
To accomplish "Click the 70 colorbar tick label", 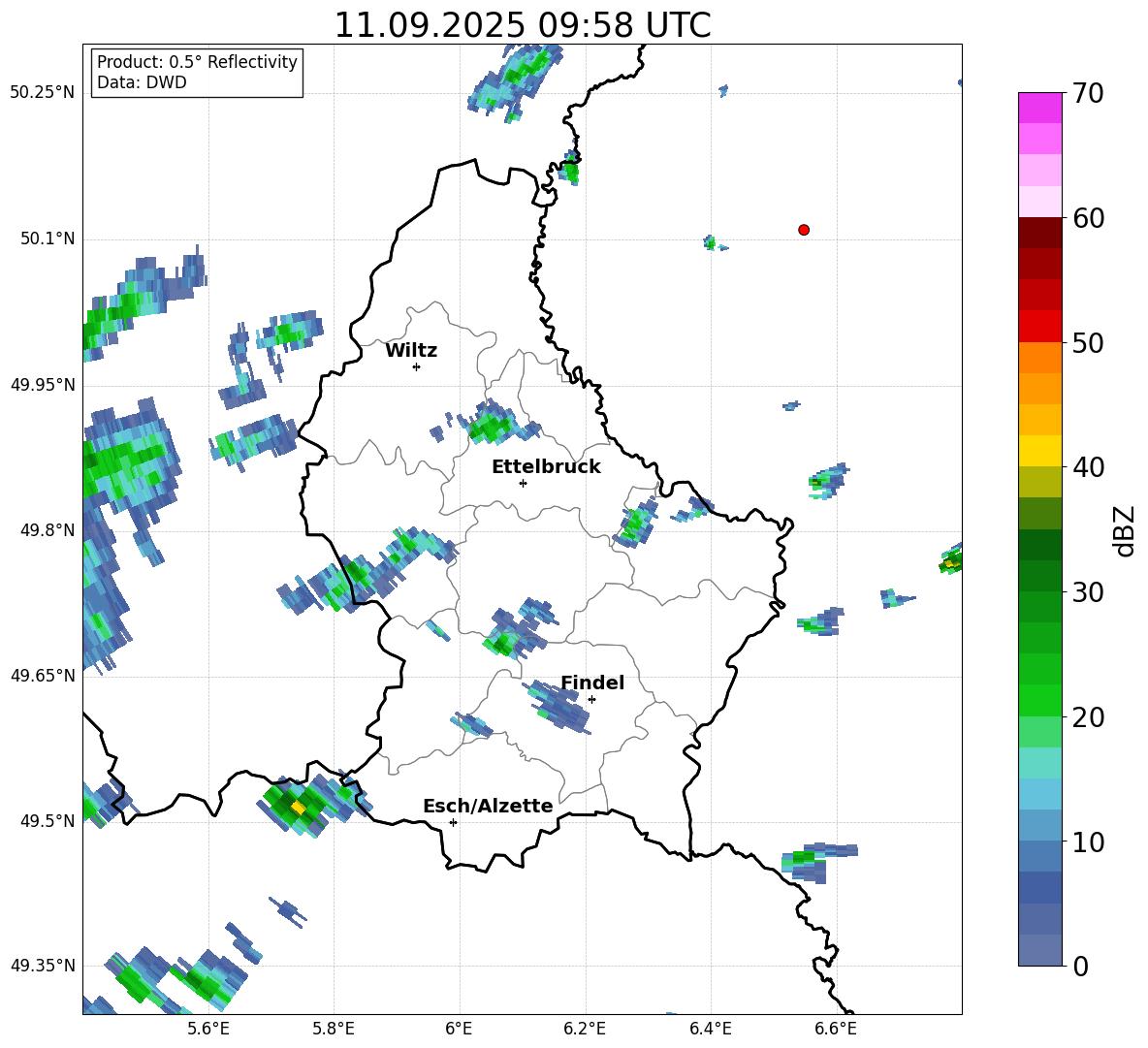I will [x=1088, y=93].
